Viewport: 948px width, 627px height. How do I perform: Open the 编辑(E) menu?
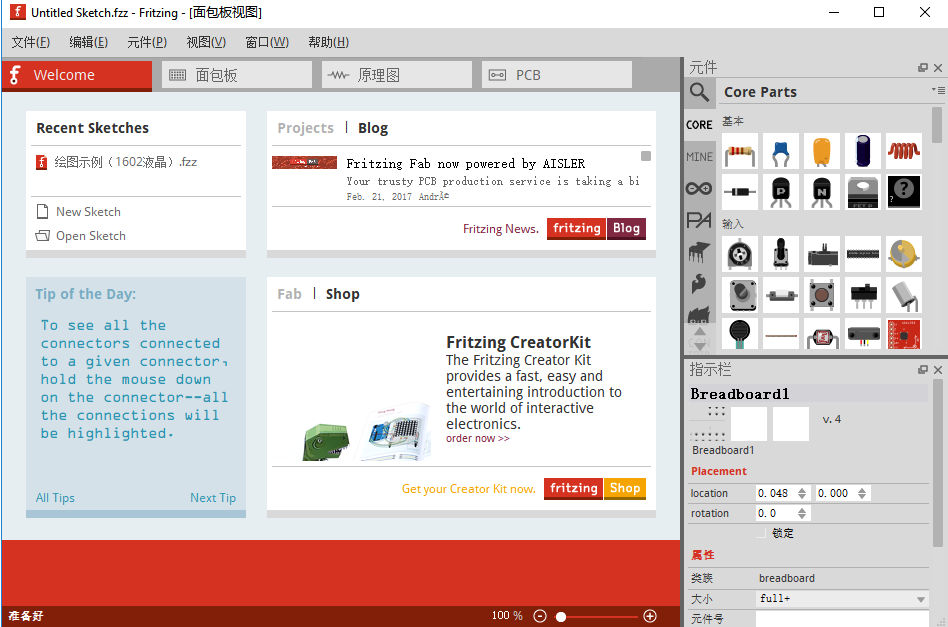[88, 42]
